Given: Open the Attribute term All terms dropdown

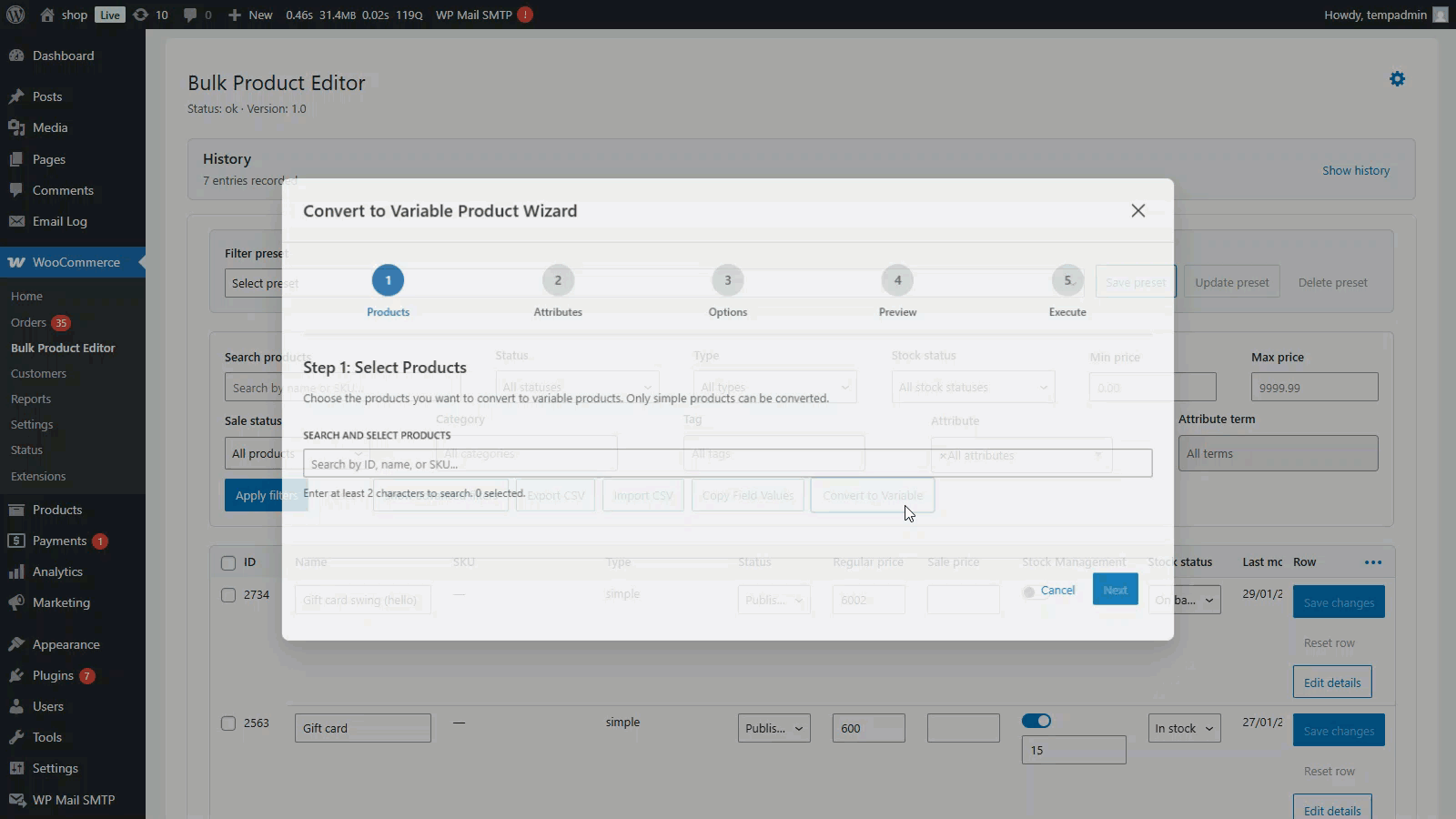Looking at the screenshot, I should coord(1278,453).
